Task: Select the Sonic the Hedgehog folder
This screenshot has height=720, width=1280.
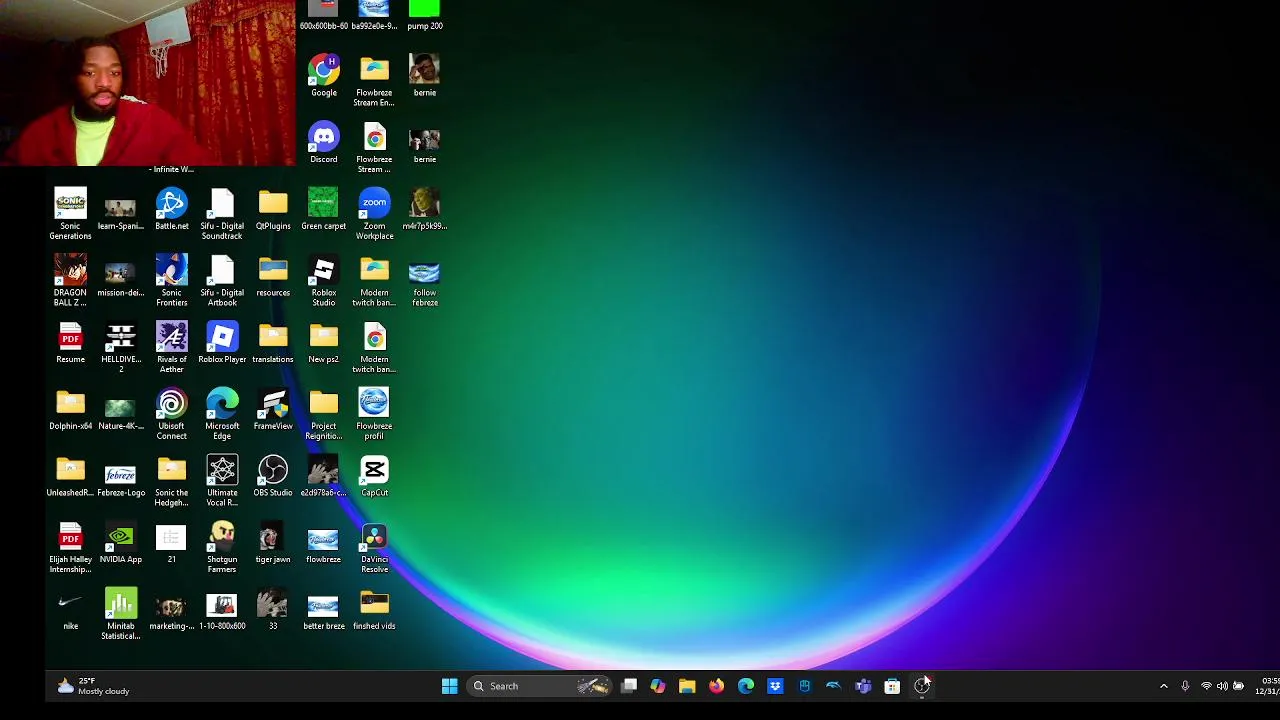Action: (171, 481)
